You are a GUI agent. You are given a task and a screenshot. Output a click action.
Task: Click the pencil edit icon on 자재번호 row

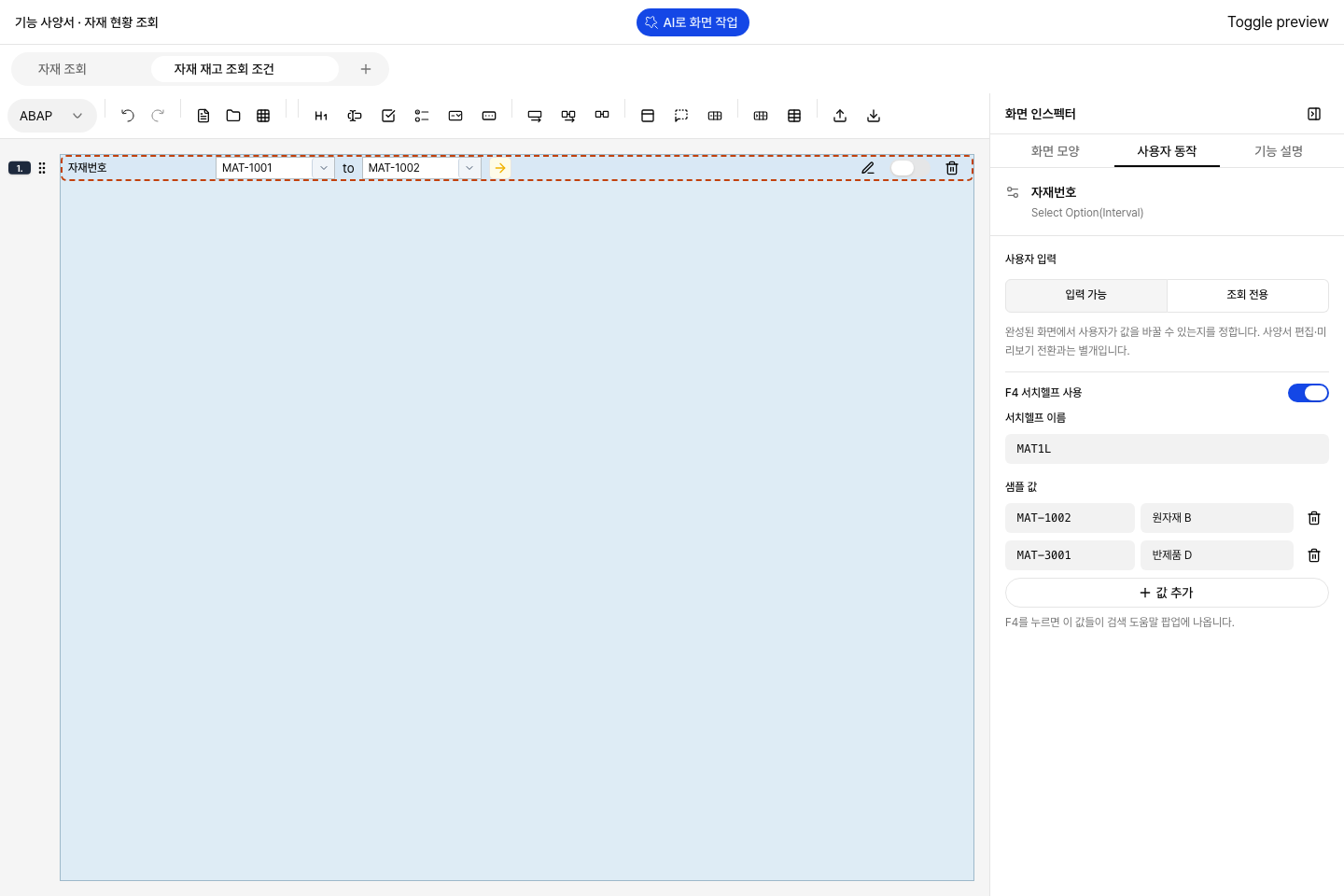point(868,168)
